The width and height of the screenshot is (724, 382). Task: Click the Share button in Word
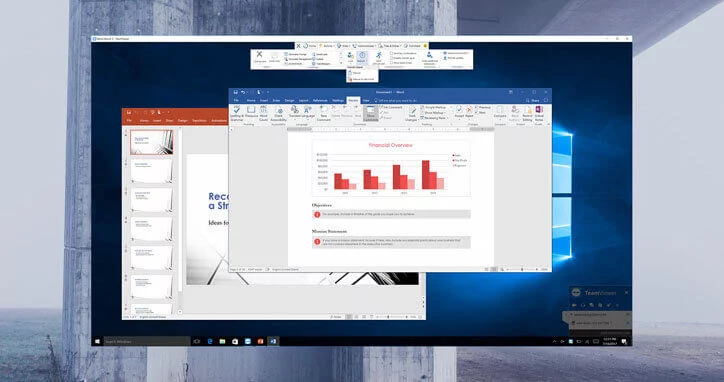533,100
